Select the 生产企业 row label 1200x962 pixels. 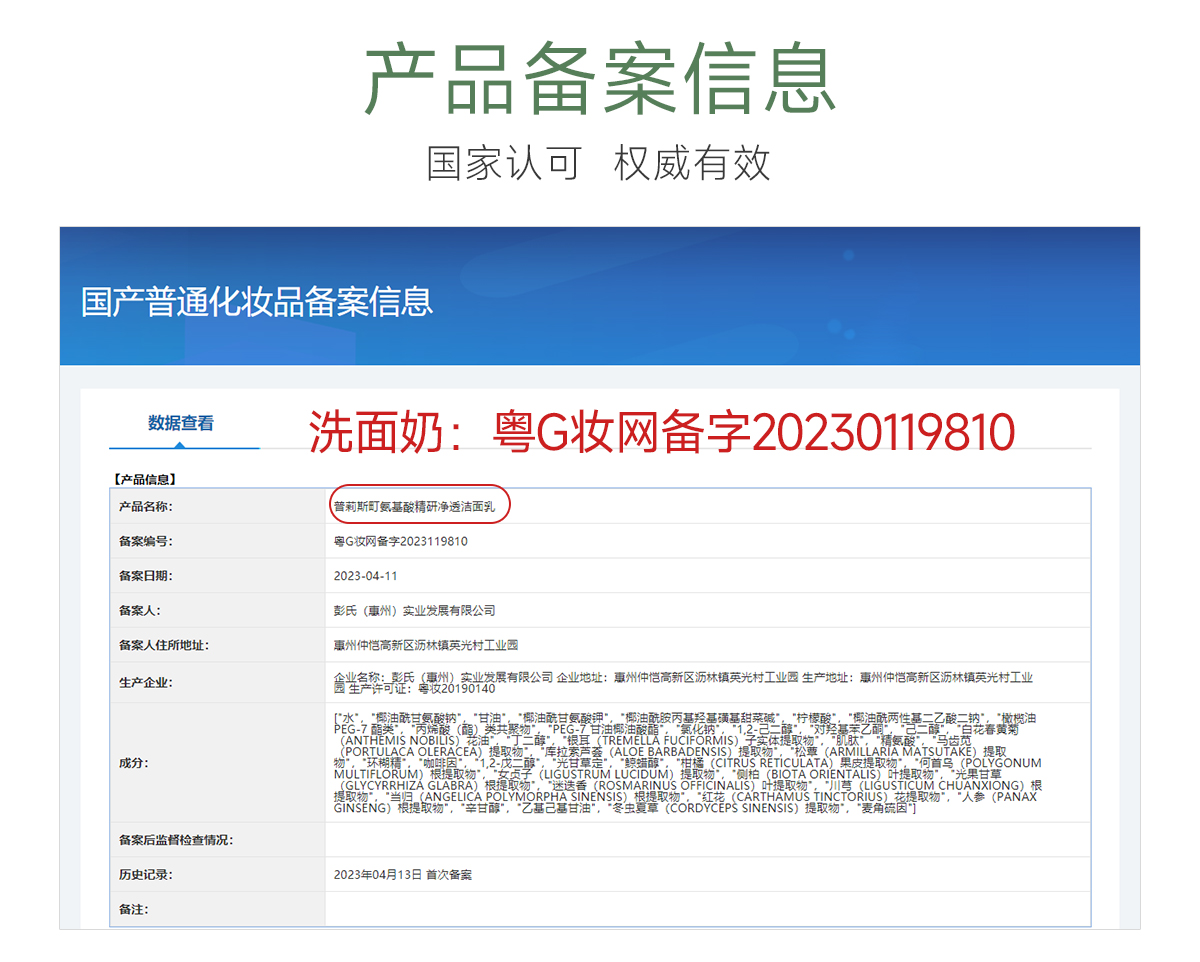(146, 683)
